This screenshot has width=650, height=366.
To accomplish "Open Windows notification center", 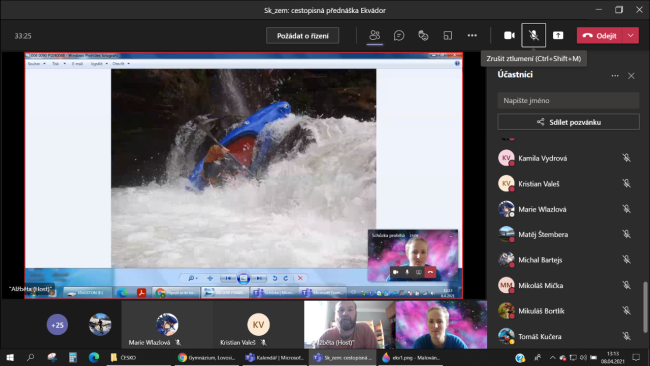I will (636, 358).
